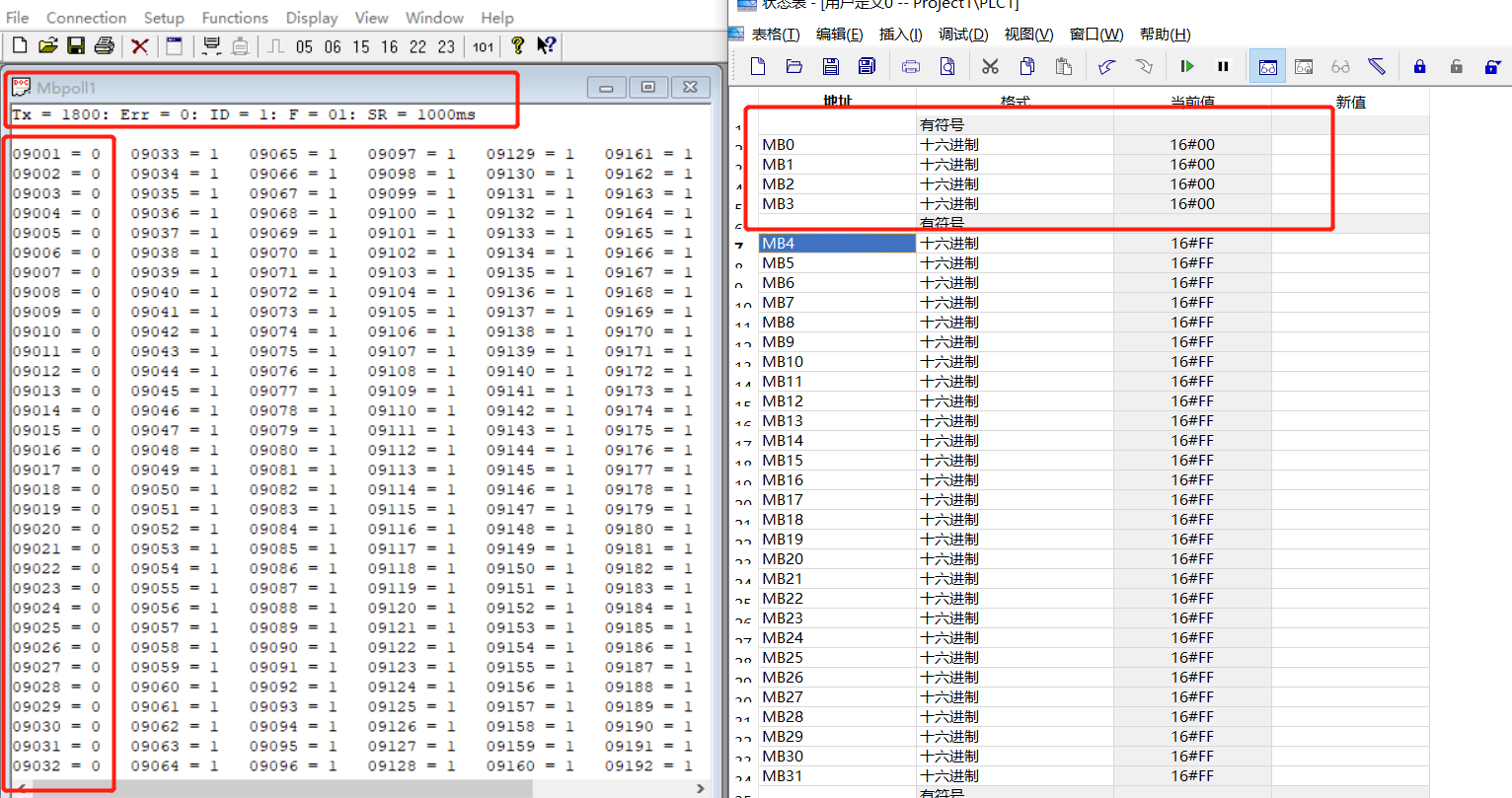
Task: Open the 编辑(E) menu
Action: pyautogui.click(x=839, y=35)
